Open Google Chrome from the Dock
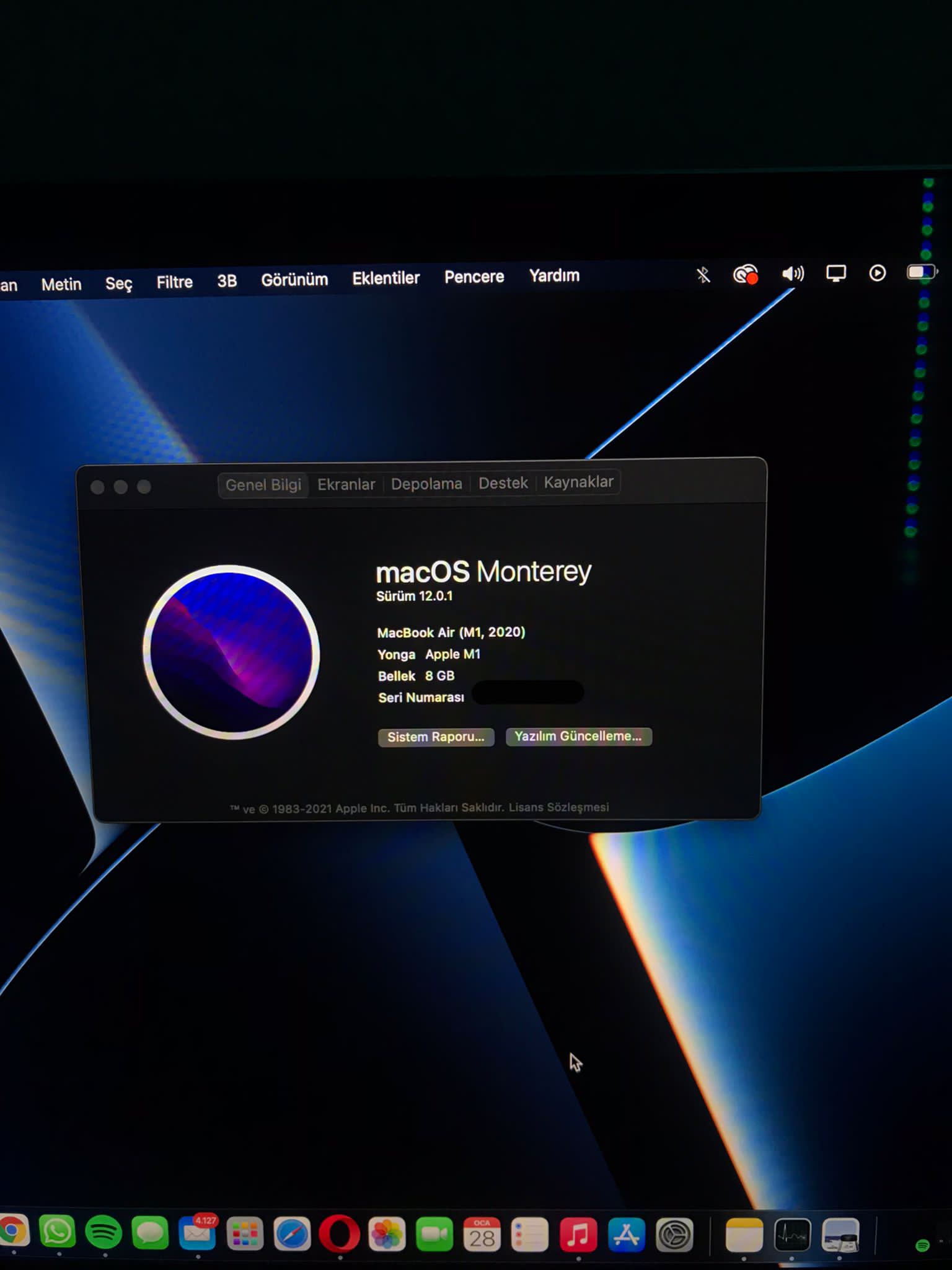The width and height of the screenshot is (952, 1270). pos(12,1231)
